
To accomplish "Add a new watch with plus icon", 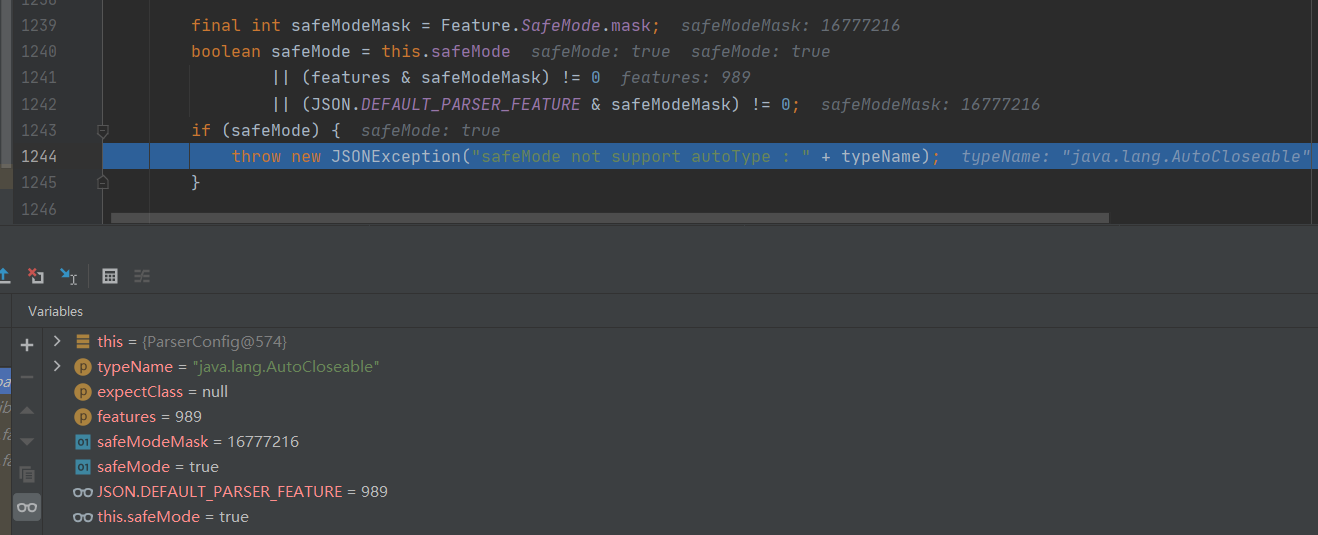I will tap(27, 345).
